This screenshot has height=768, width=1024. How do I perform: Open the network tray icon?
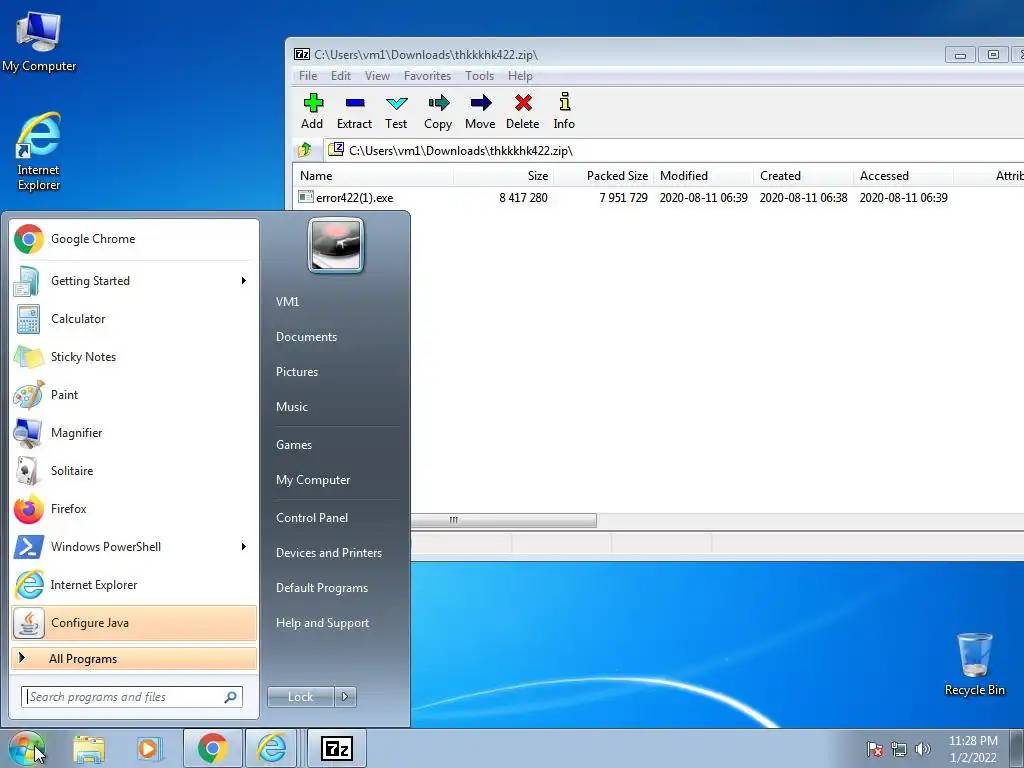[899, 749]
